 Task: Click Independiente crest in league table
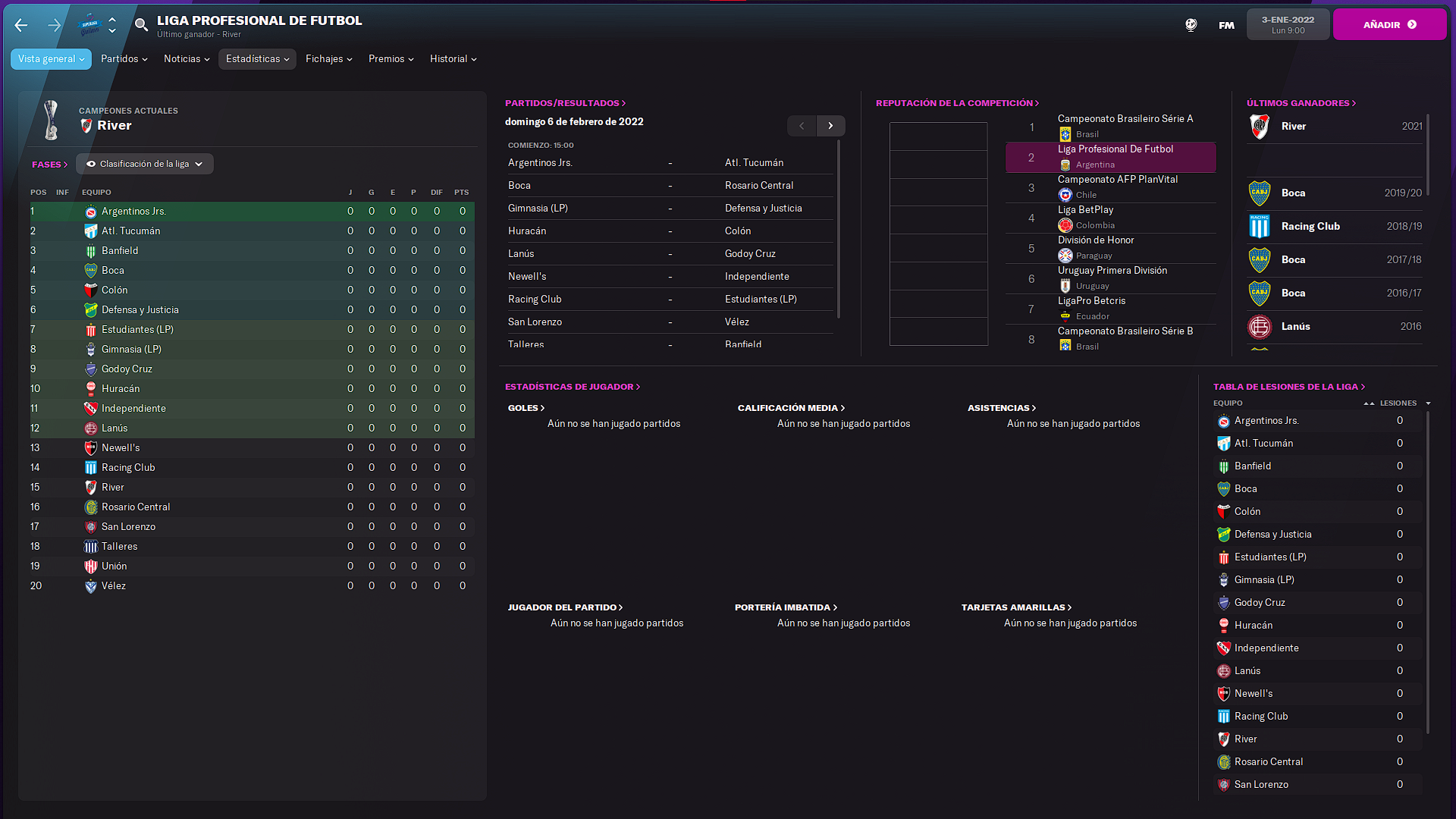click(x=91, y=409)
